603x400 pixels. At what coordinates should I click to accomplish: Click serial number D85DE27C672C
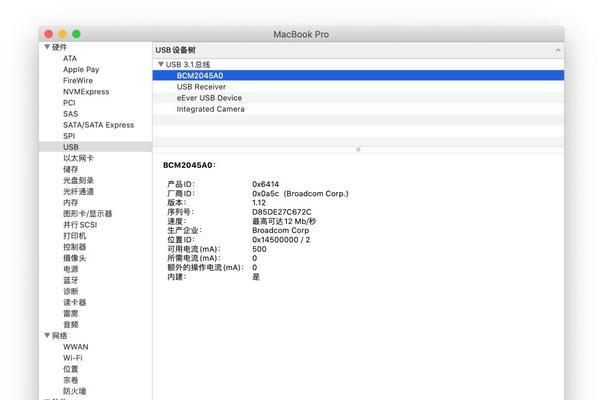tap(282, 212)
